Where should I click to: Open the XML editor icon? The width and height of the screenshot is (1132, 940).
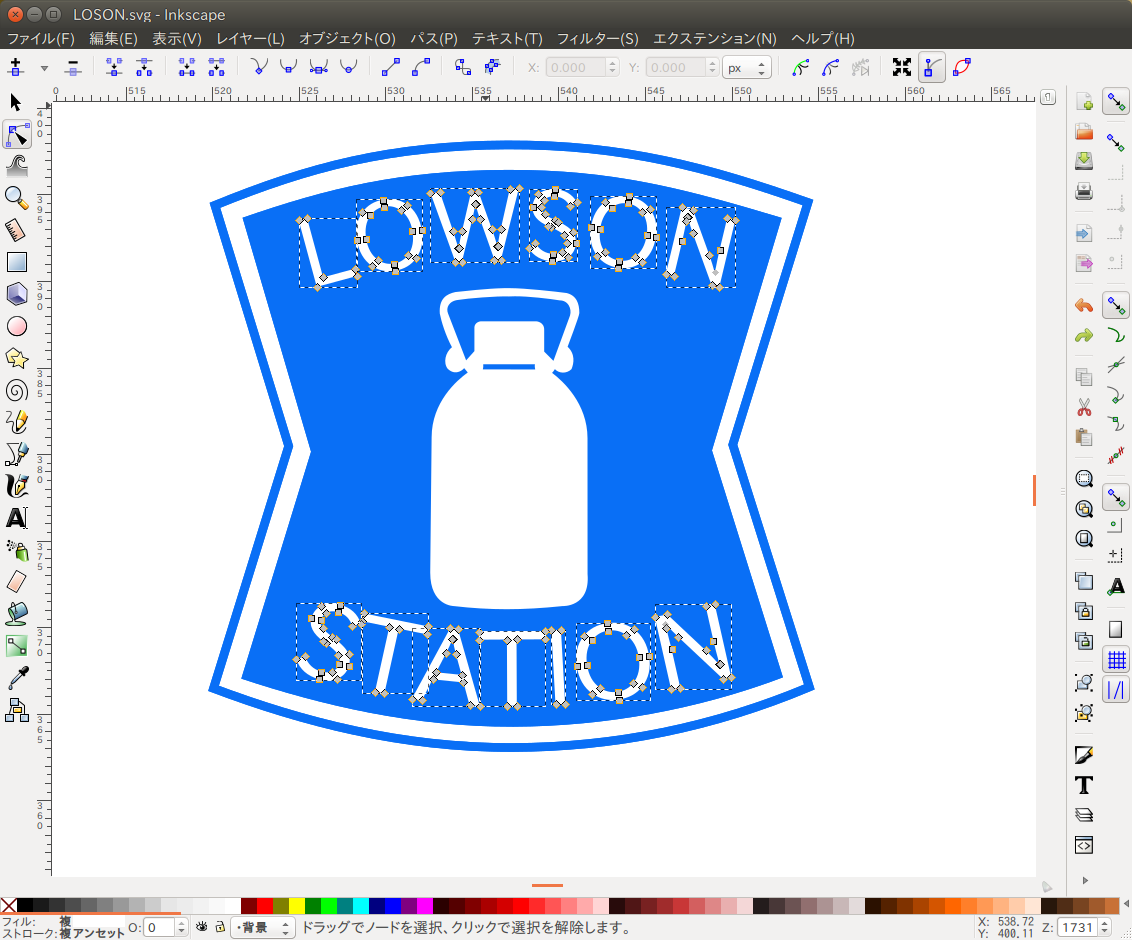click(1084, 845)
